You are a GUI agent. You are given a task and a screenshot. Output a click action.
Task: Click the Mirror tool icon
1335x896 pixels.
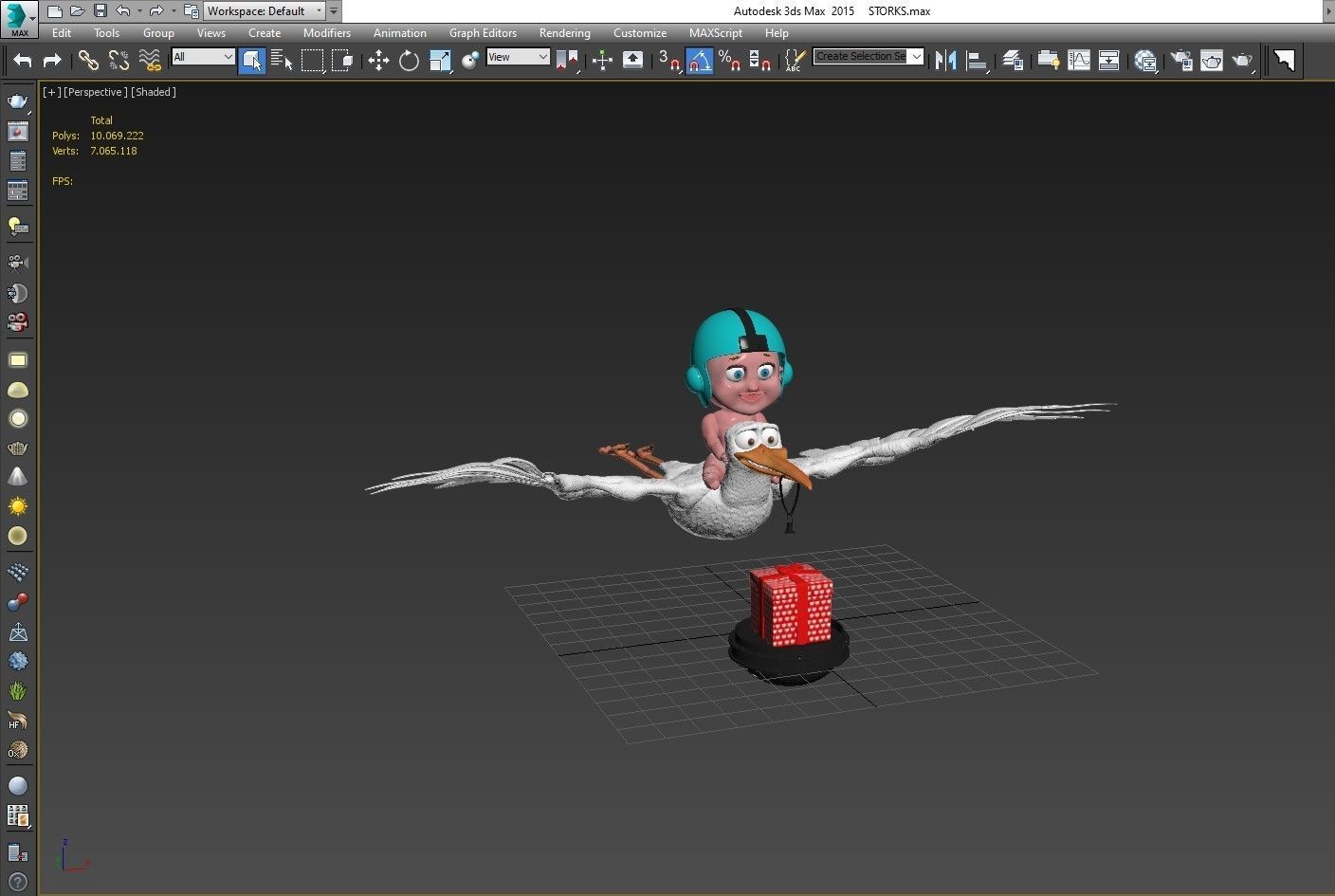(x=945, y=60)
